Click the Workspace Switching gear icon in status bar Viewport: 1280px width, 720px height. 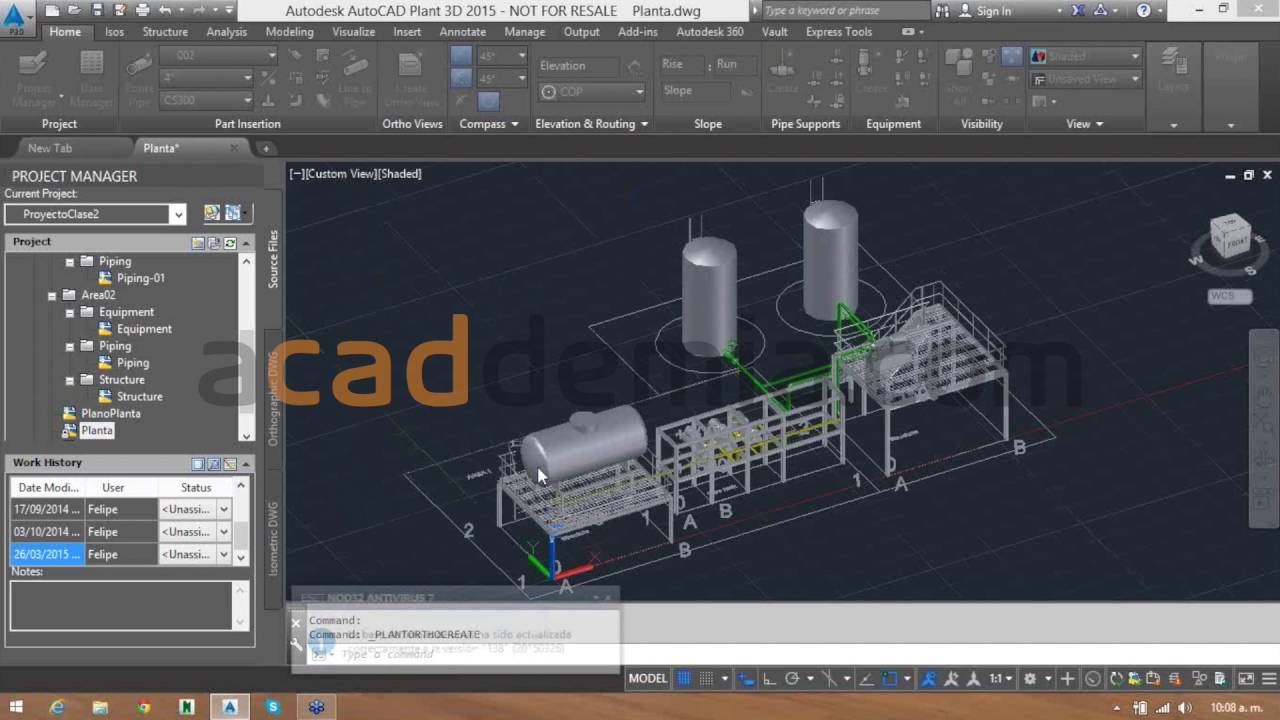1030,679
